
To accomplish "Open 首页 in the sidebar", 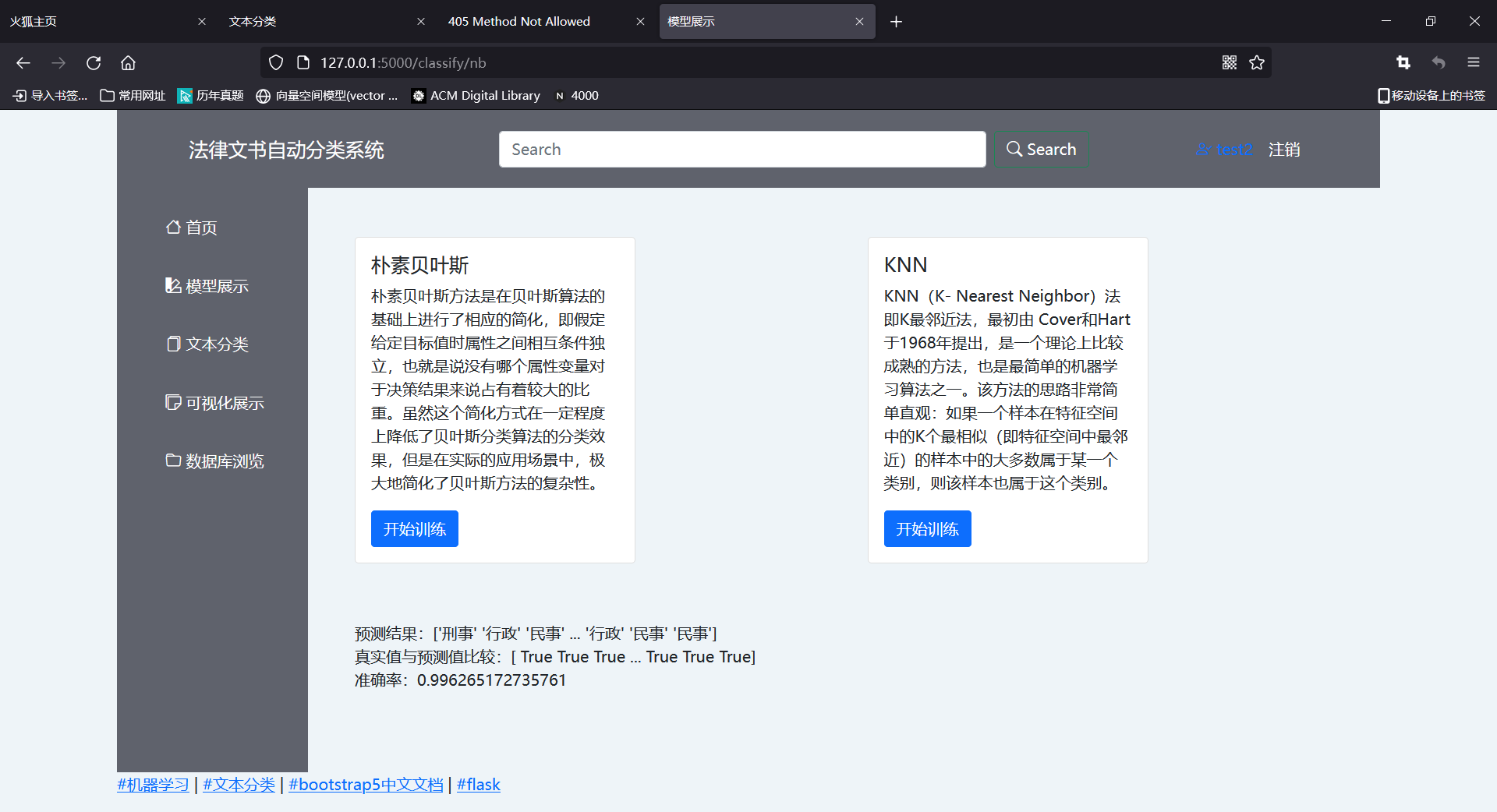I will coord(192,228).
